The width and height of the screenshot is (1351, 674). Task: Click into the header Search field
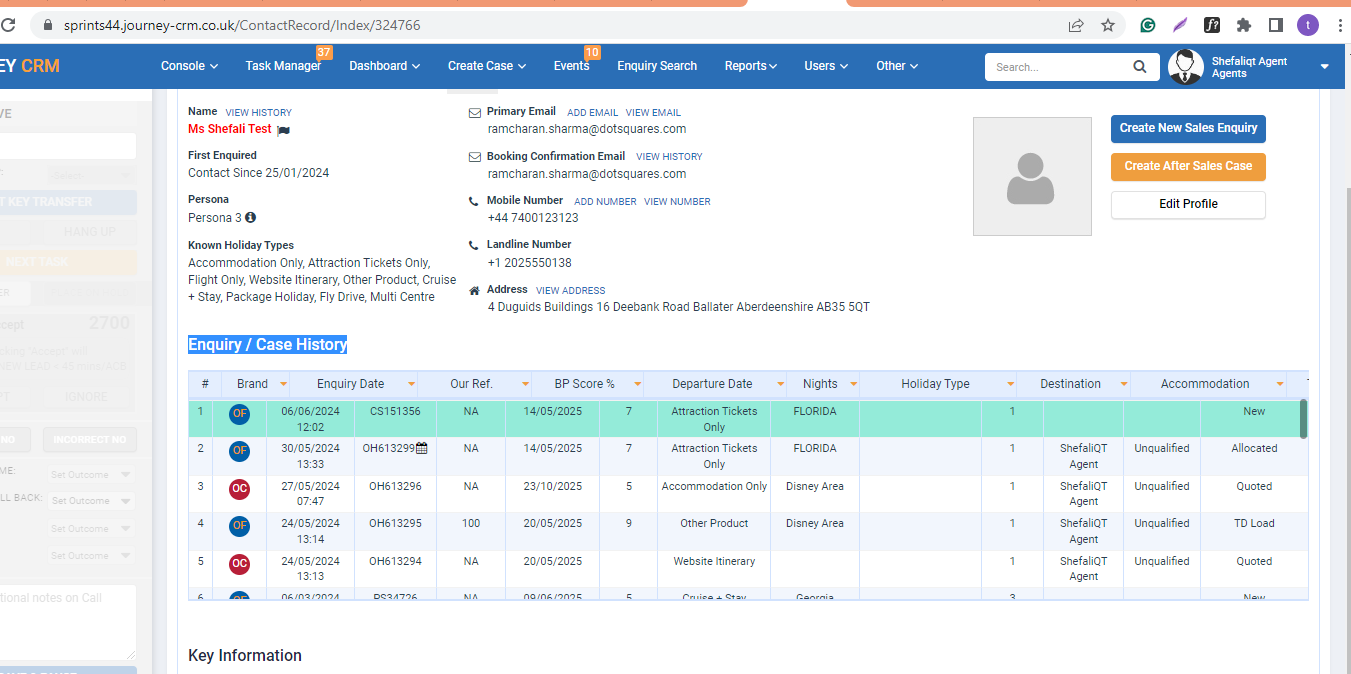(1058, 67)
